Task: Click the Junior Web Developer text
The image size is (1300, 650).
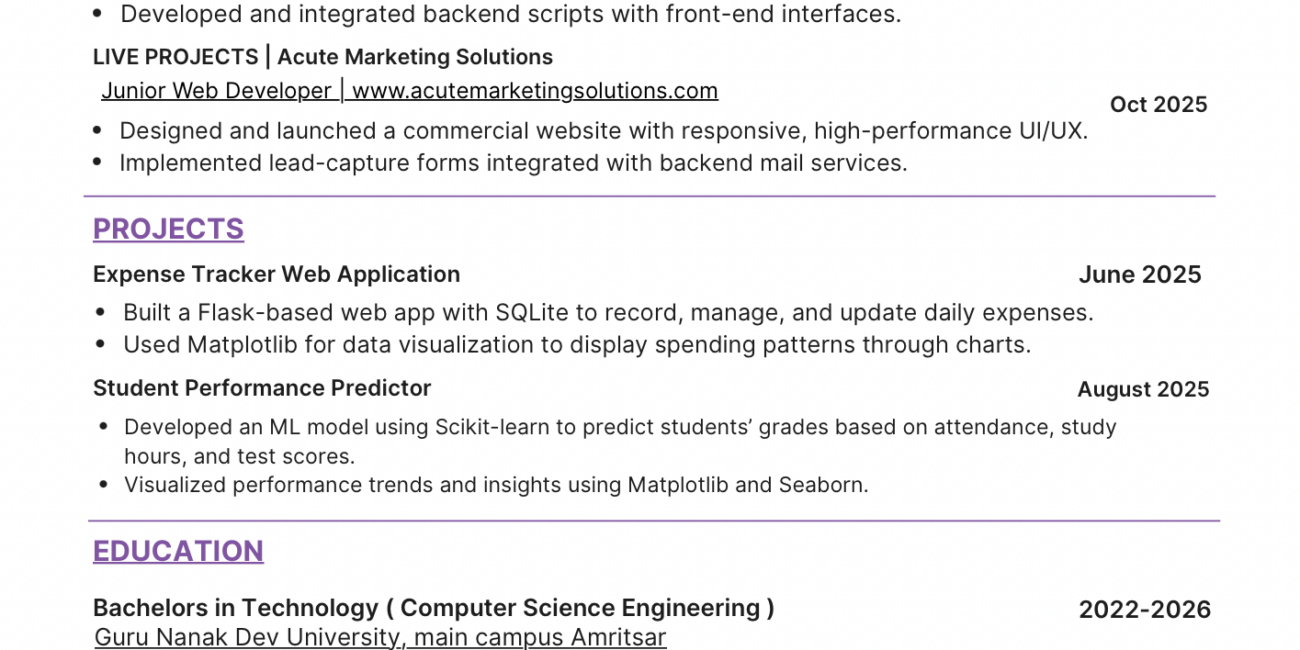Action: pos(216,91)
